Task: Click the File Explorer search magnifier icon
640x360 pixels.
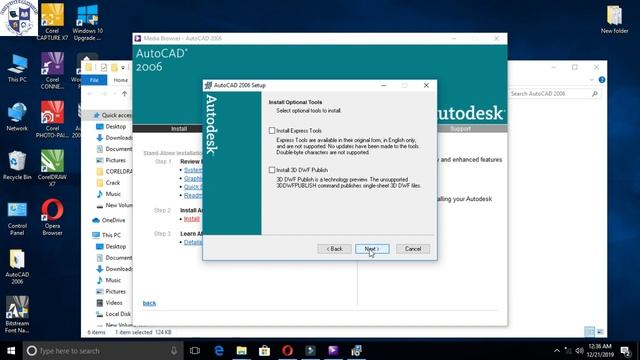Action: (595, 94)
